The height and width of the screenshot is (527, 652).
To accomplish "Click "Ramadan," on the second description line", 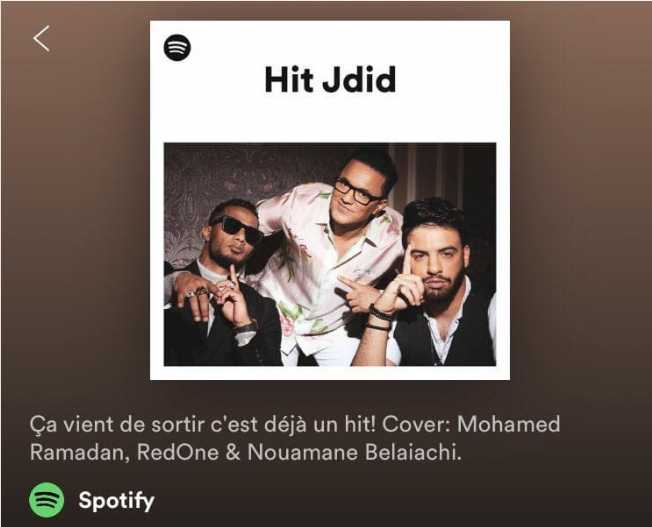I will (79, 452).
